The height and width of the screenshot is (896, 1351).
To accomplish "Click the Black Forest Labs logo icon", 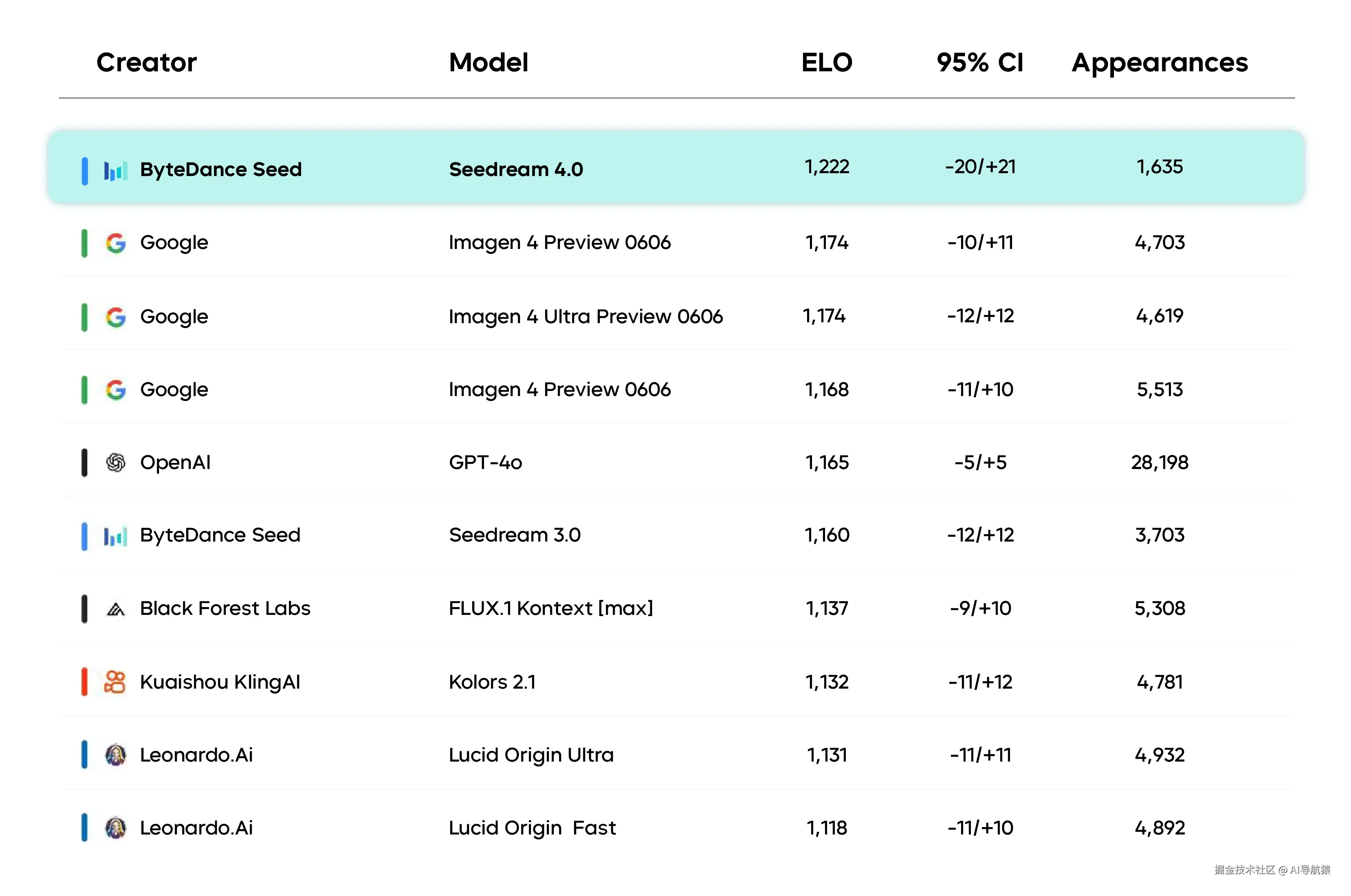I will (116, 609).
